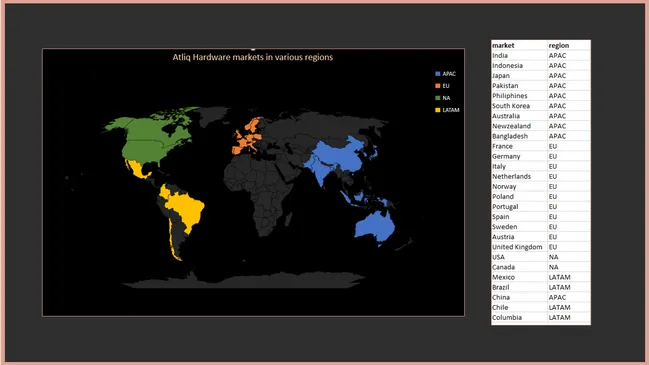Select the 'Sweden' cell

(519, 227)
